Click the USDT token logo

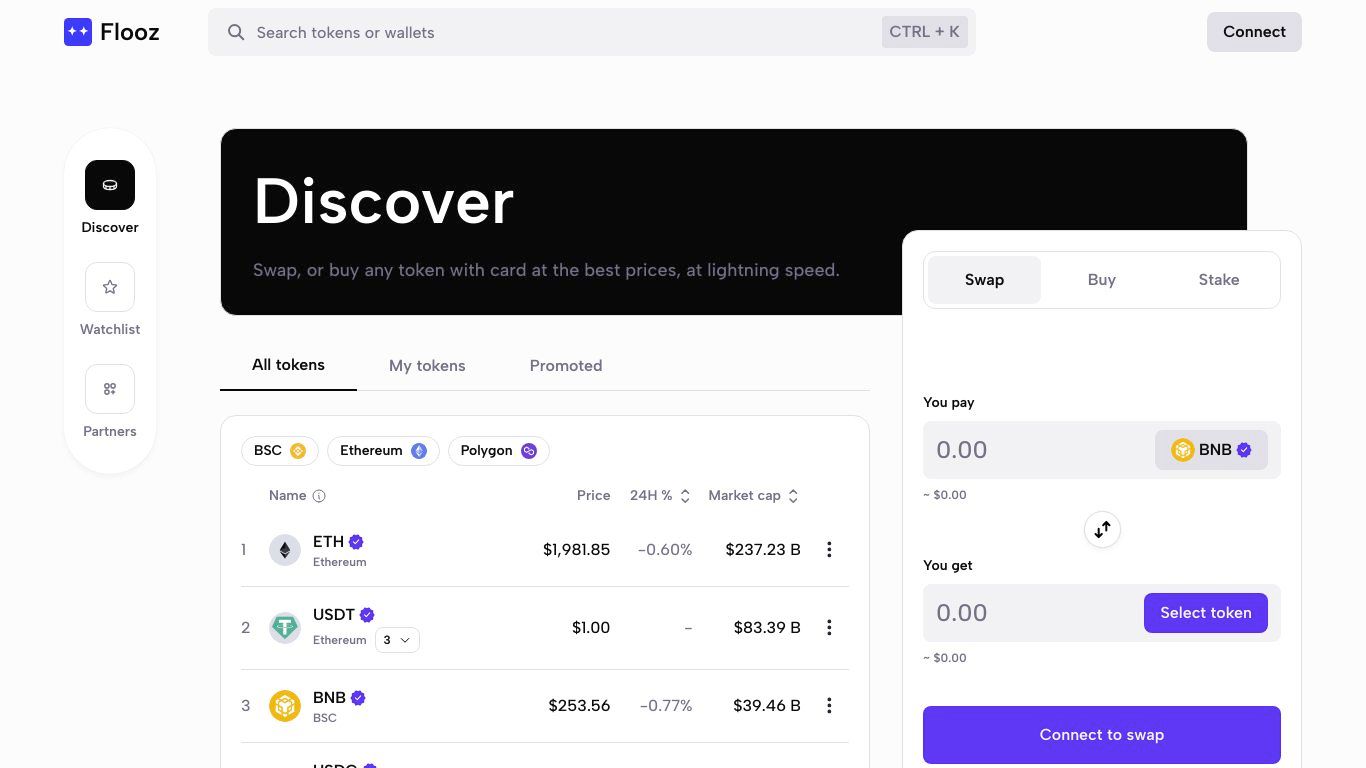[285, 628]
